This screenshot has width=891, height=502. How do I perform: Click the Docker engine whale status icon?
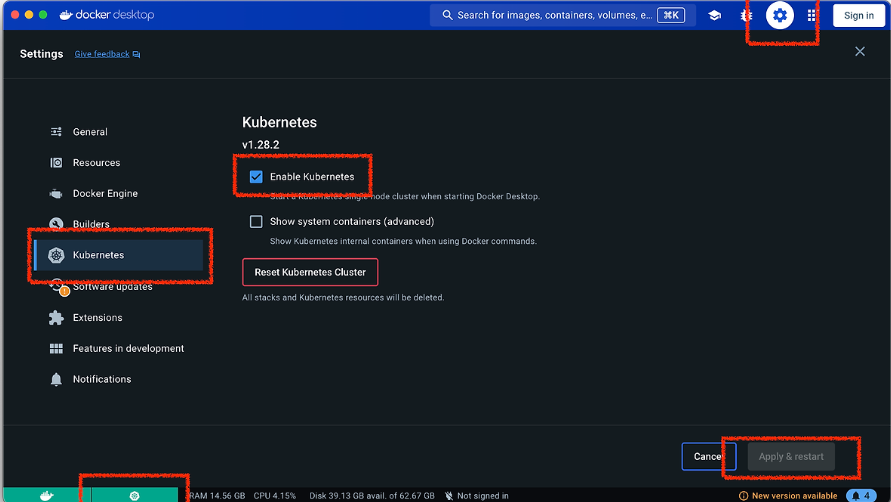coord(47,496)
